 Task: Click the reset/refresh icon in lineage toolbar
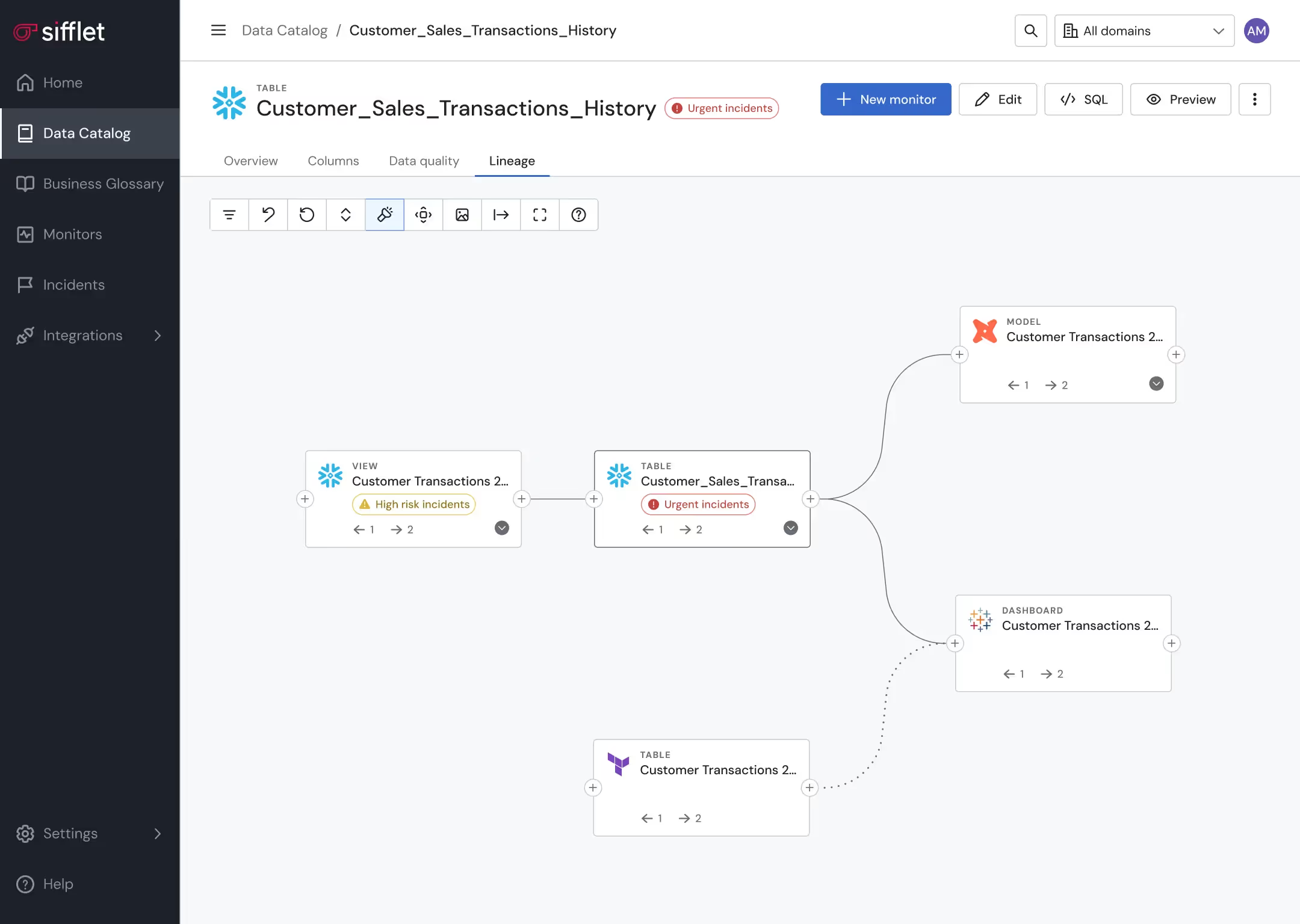307,215
